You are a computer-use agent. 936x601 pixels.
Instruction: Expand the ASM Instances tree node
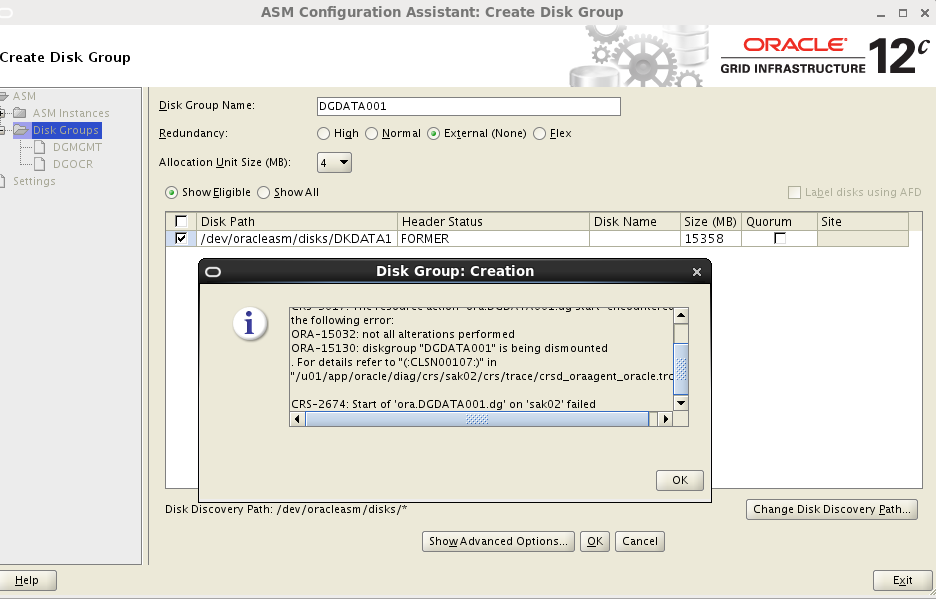pos(3,112)
